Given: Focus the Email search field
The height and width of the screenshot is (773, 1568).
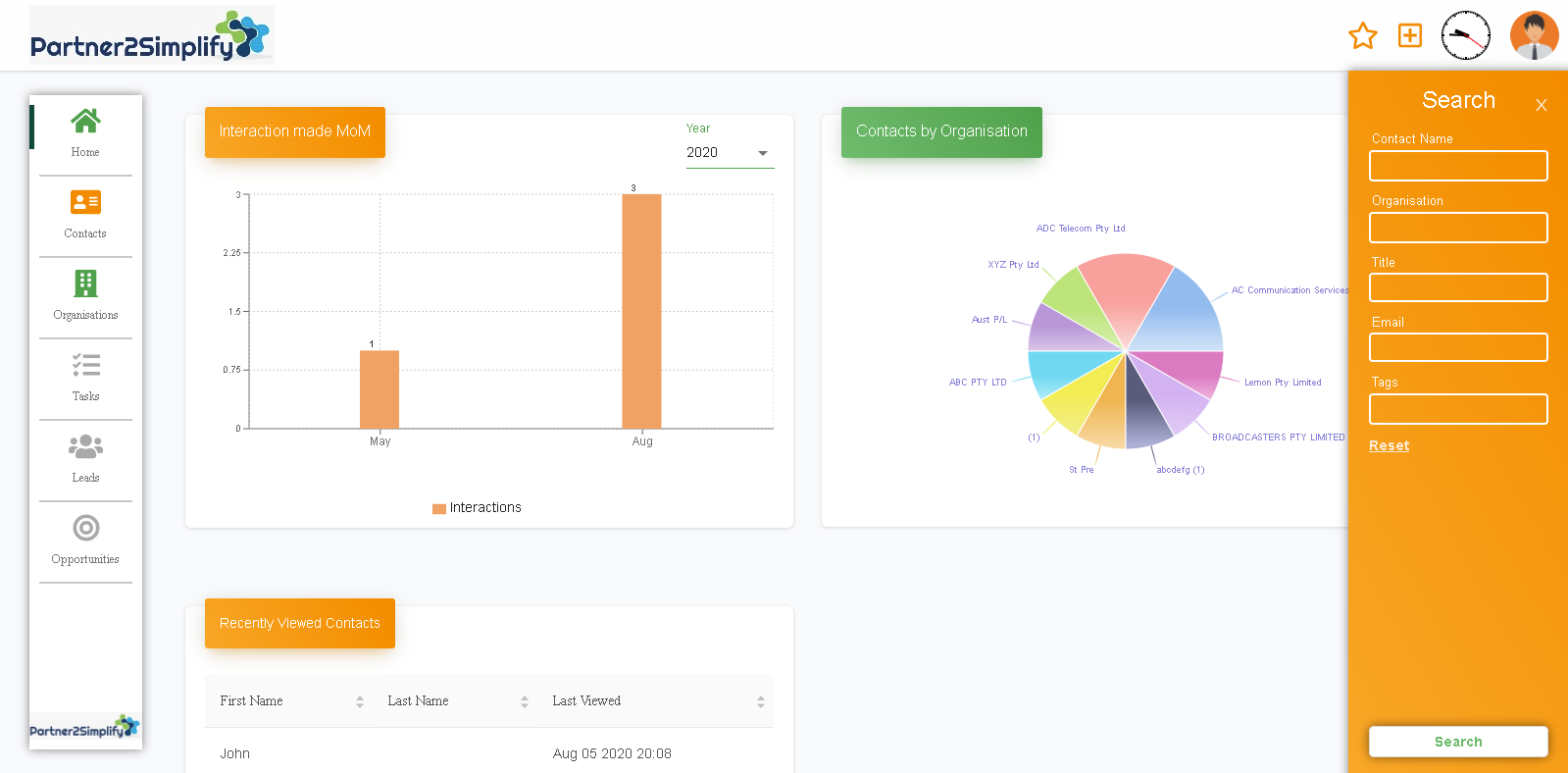Looking at the screenshot, I should pyautogui.click(x=1458, y=347).
